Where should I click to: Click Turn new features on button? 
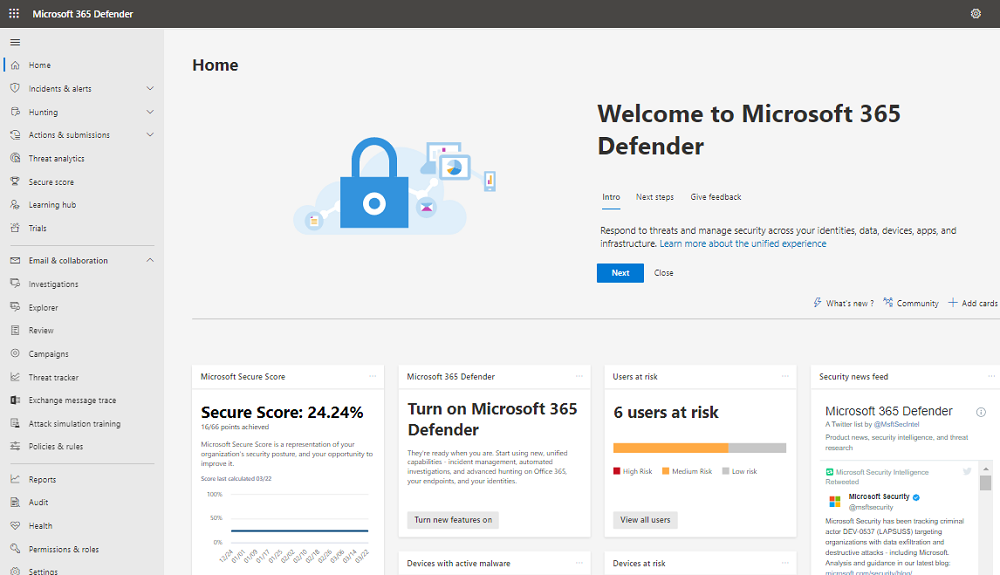pos(453,520)
